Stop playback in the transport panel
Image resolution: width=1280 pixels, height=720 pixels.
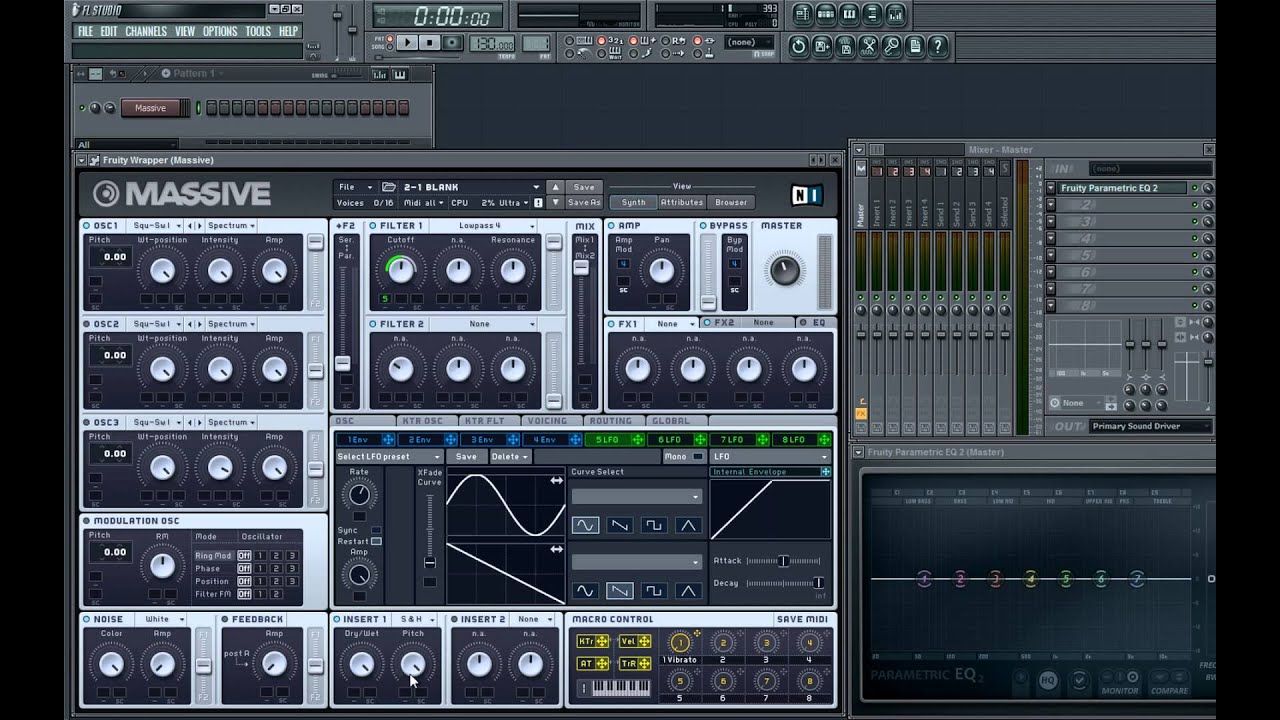click(429, 42)
